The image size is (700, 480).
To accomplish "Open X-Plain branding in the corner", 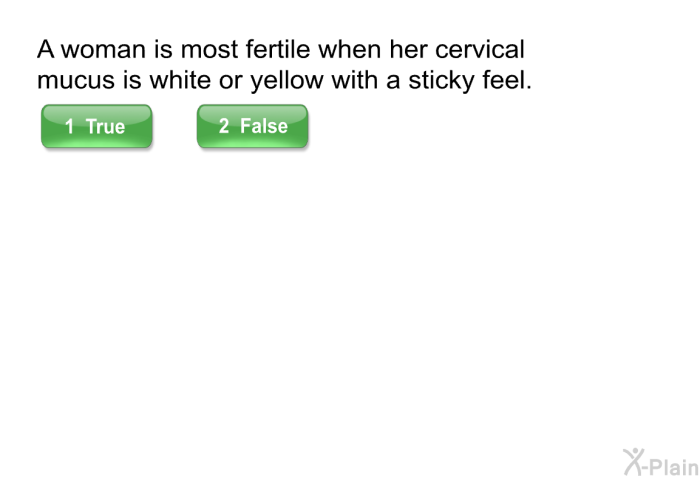I will [661, 463].
